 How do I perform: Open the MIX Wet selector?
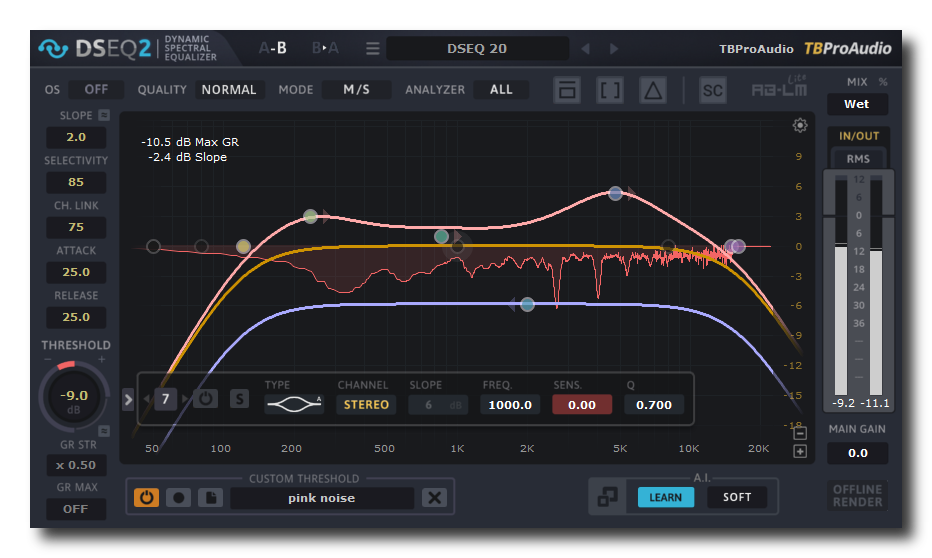point(857,104)
